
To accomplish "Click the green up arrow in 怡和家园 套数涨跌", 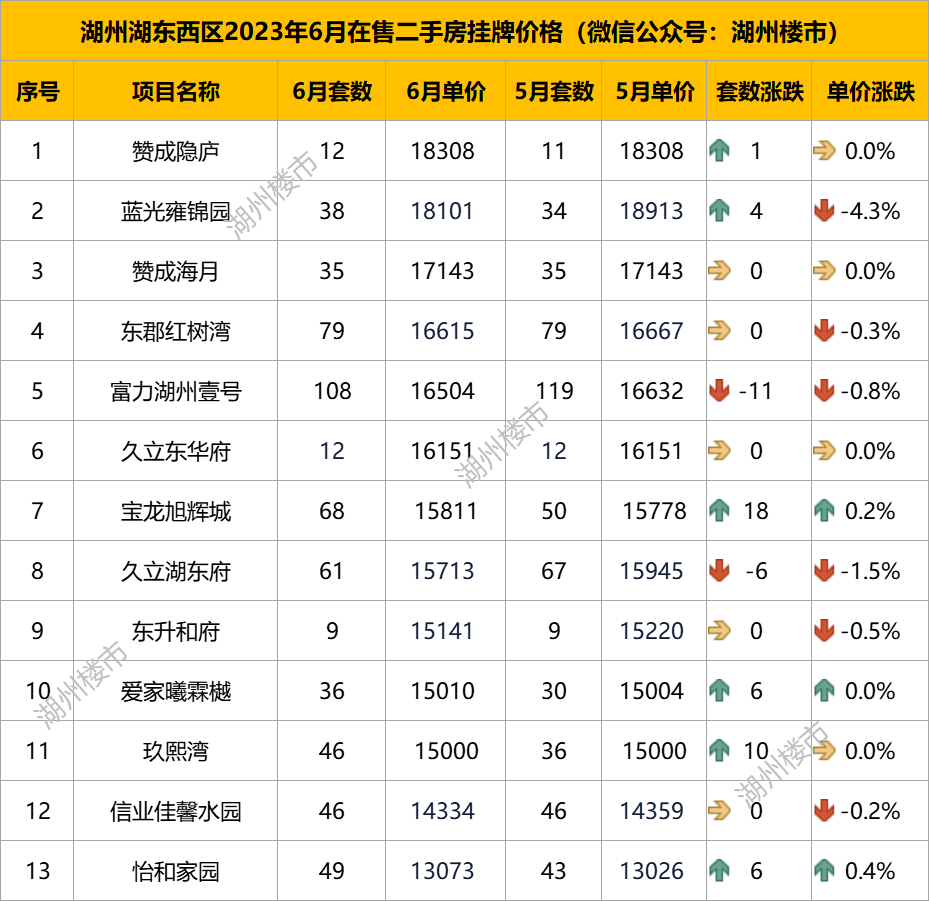I will [719, 871].
